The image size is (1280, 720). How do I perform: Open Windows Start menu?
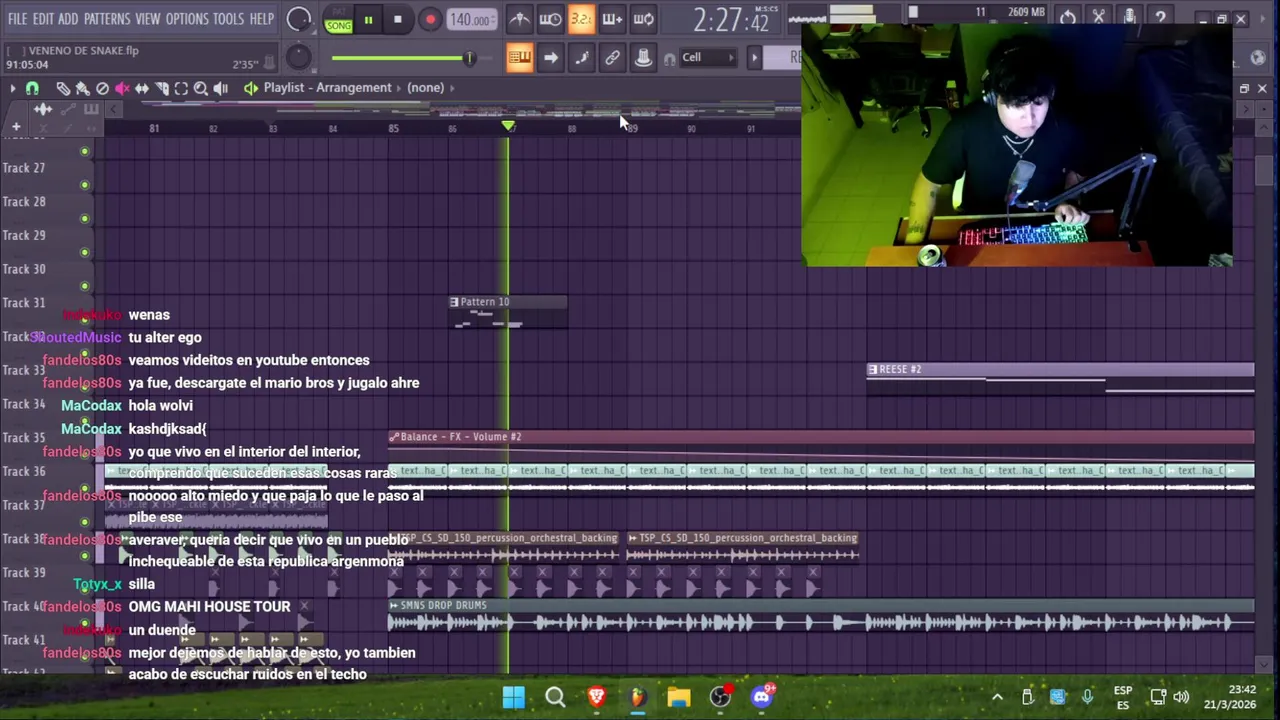514,697
